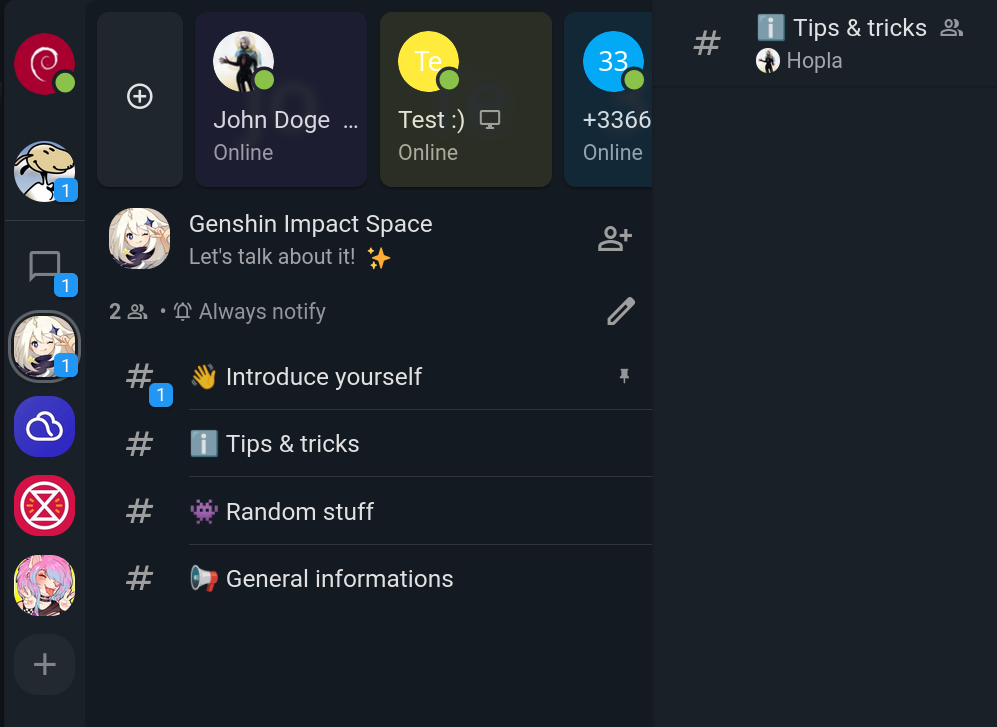
Task: Toggle the Always notify bell setting
Action: [251, 312]
